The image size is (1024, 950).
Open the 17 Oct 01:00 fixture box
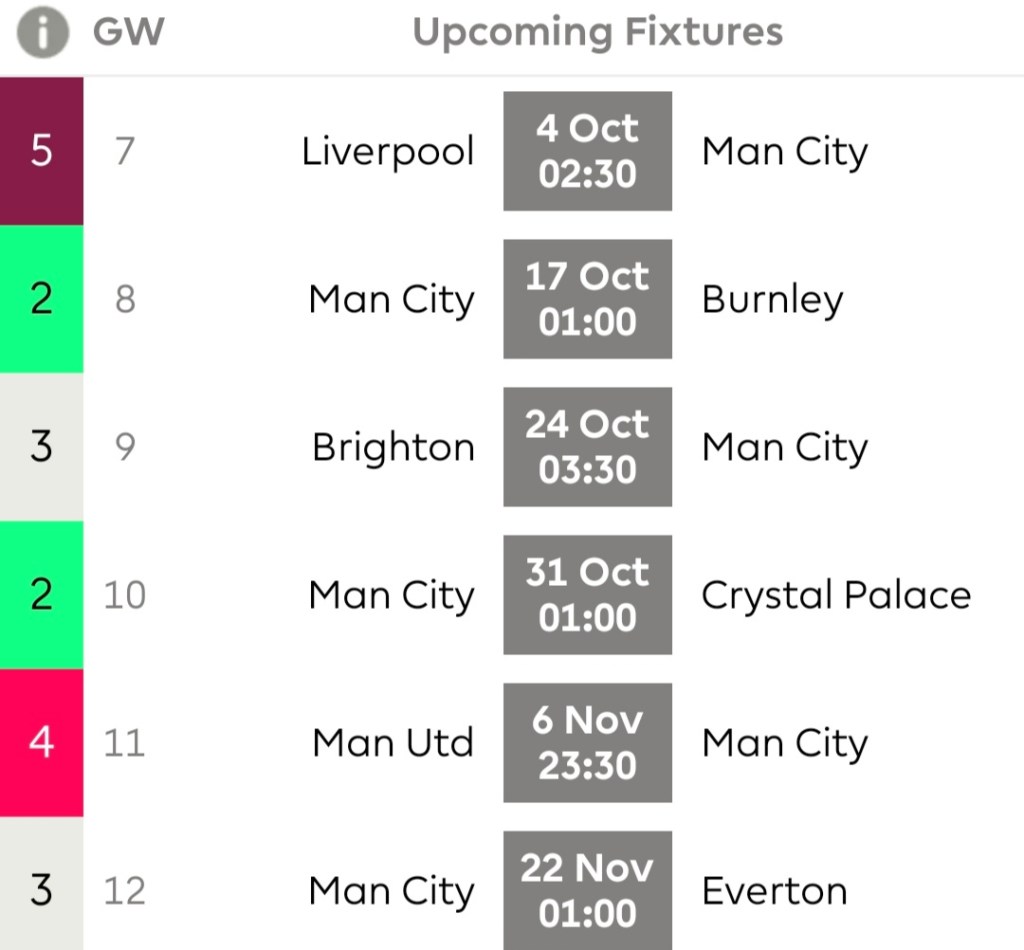click(587, 299)
